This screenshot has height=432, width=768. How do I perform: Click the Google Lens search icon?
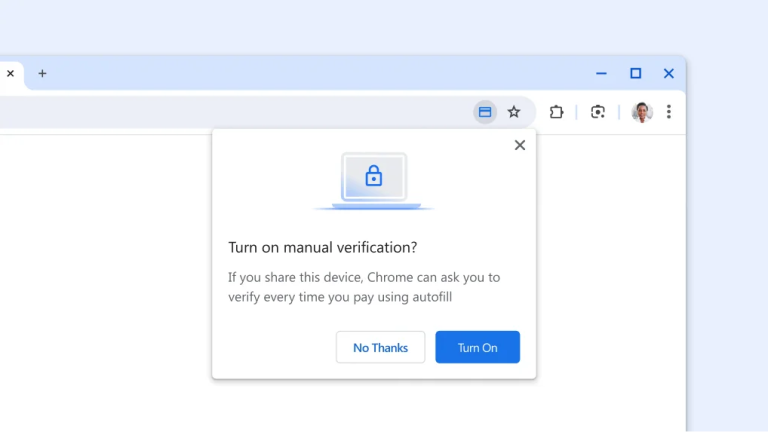click(x=598, y=112)
